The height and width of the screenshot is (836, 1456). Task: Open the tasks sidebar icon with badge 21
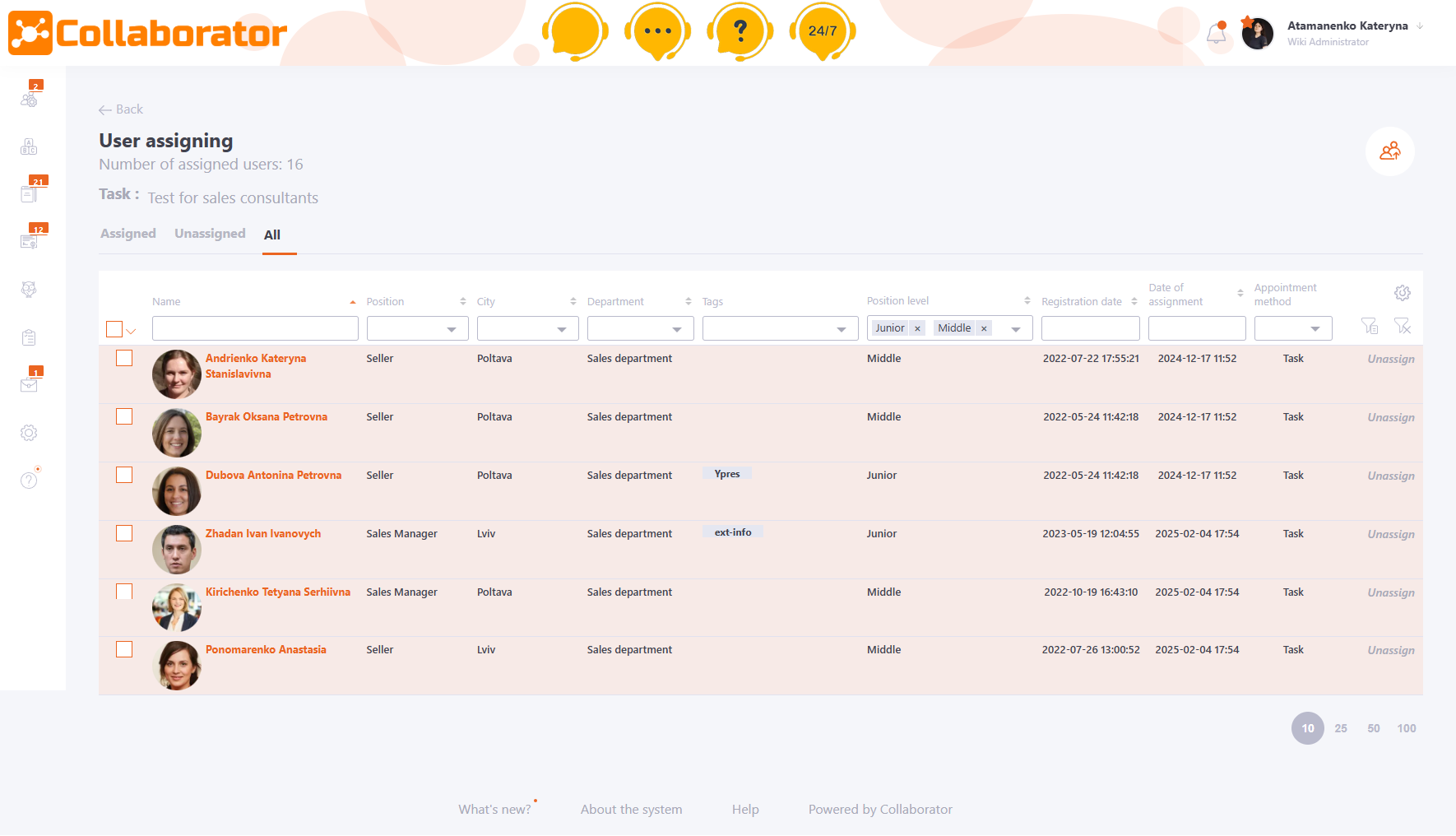[x=29, y=193]
